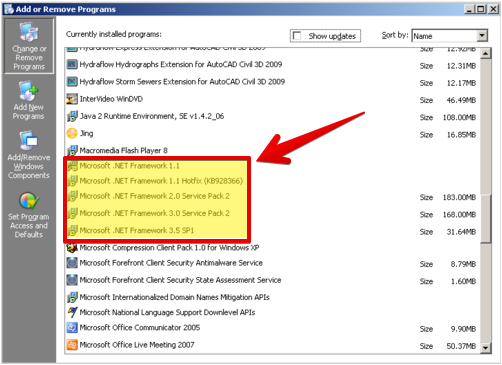Click the 8.79MB size value
Viewport: 502px width, 365px height.
pyautogui.click(x=463, y=264)
